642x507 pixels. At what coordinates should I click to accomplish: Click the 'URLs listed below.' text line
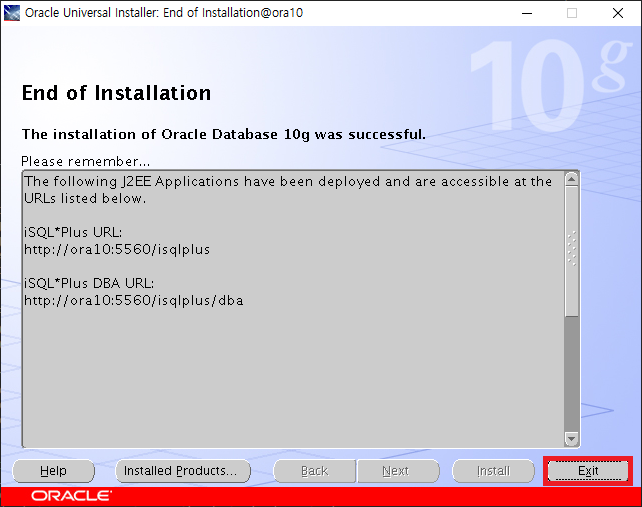coord(85,198)
